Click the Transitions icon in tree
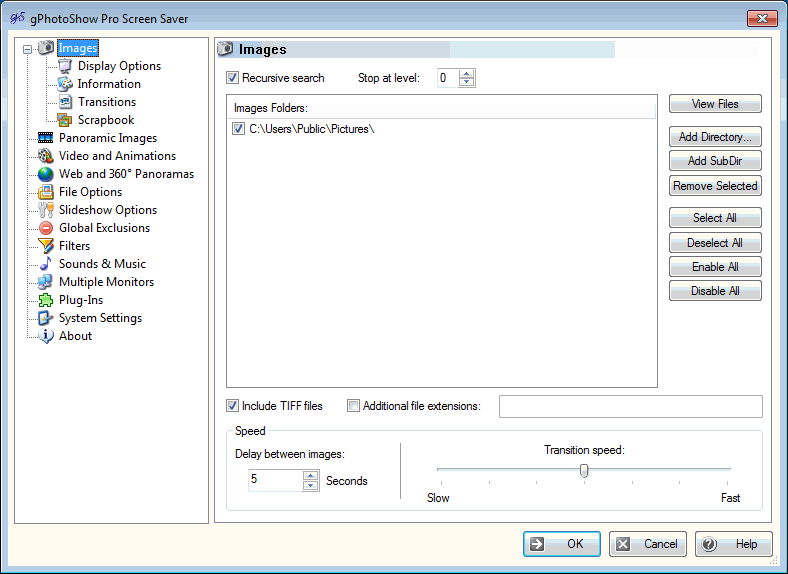This screenshot has width=788, height=574. 65,102
